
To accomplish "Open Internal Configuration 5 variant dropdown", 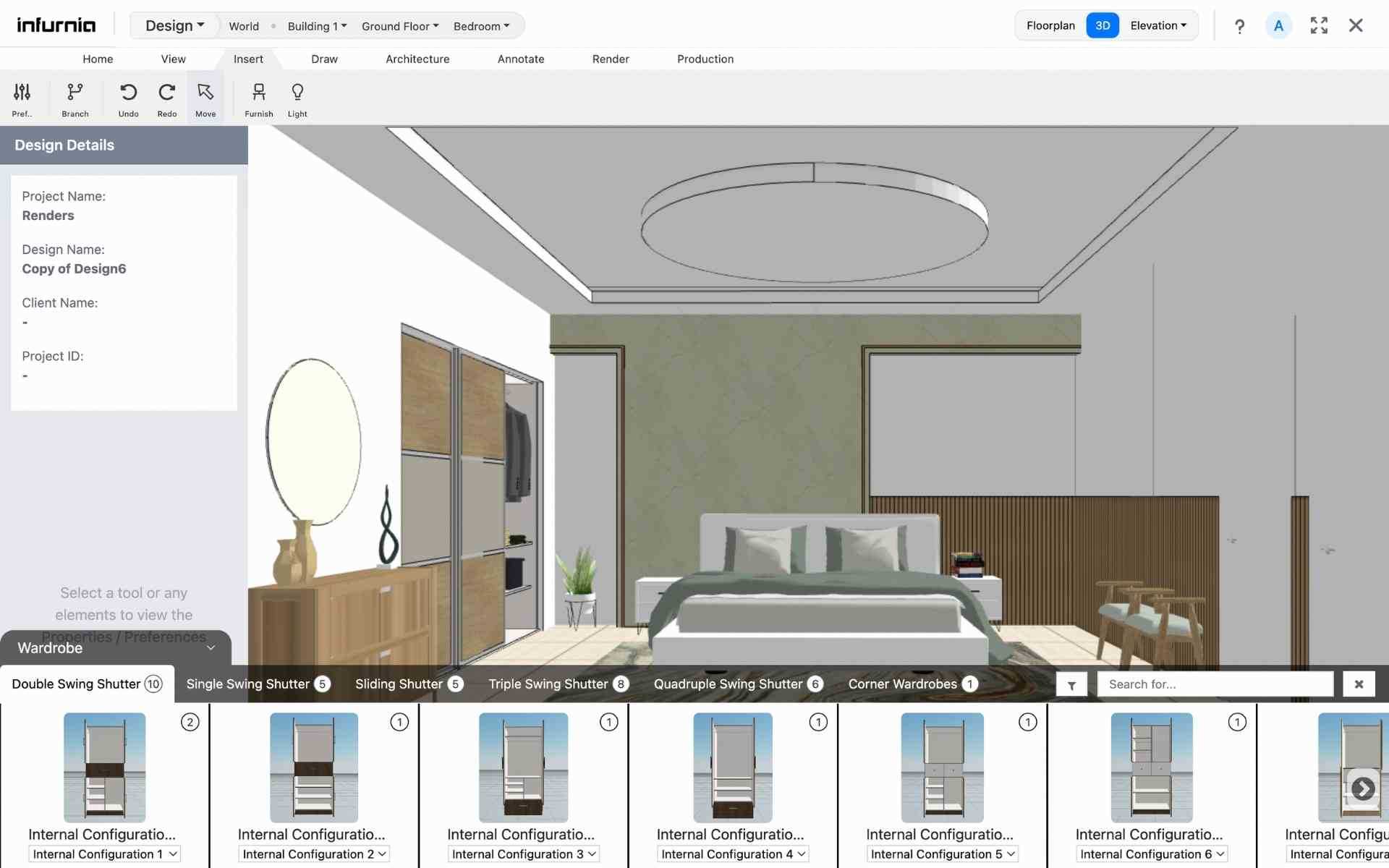I will pos(943,854).
